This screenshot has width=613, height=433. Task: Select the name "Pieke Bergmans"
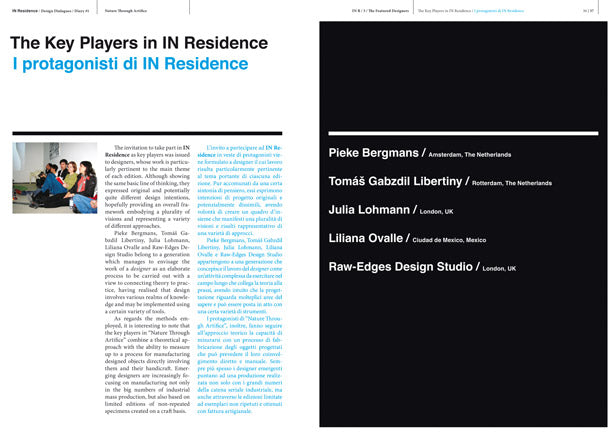[x=373, y=153]
